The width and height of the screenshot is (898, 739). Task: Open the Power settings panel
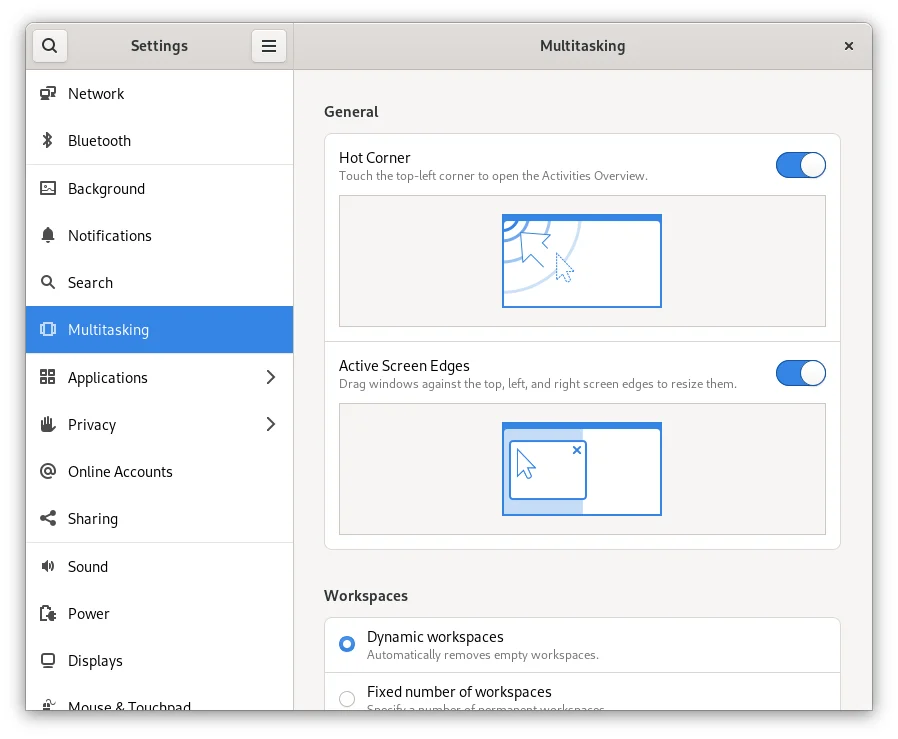tap(89, 614)
